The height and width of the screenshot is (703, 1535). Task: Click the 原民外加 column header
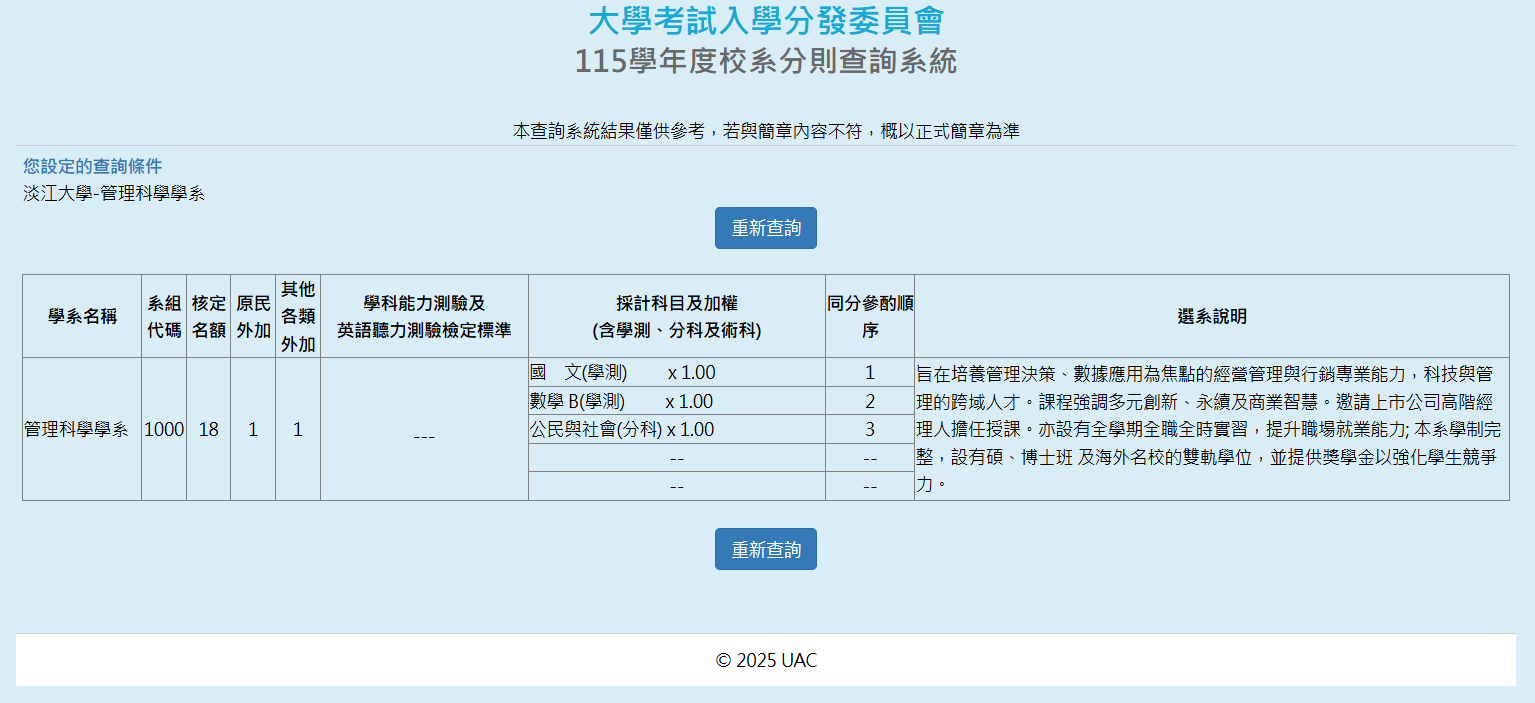pyautogui.click(x=253, y=316)
